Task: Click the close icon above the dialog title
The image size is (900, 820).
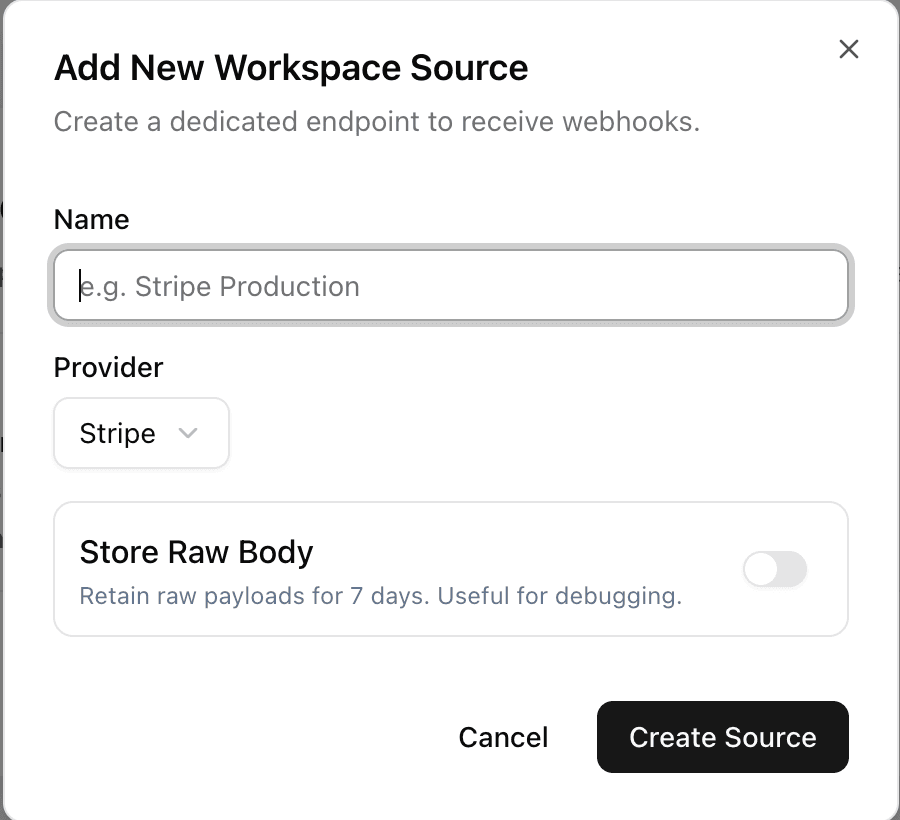Action: 849,48
